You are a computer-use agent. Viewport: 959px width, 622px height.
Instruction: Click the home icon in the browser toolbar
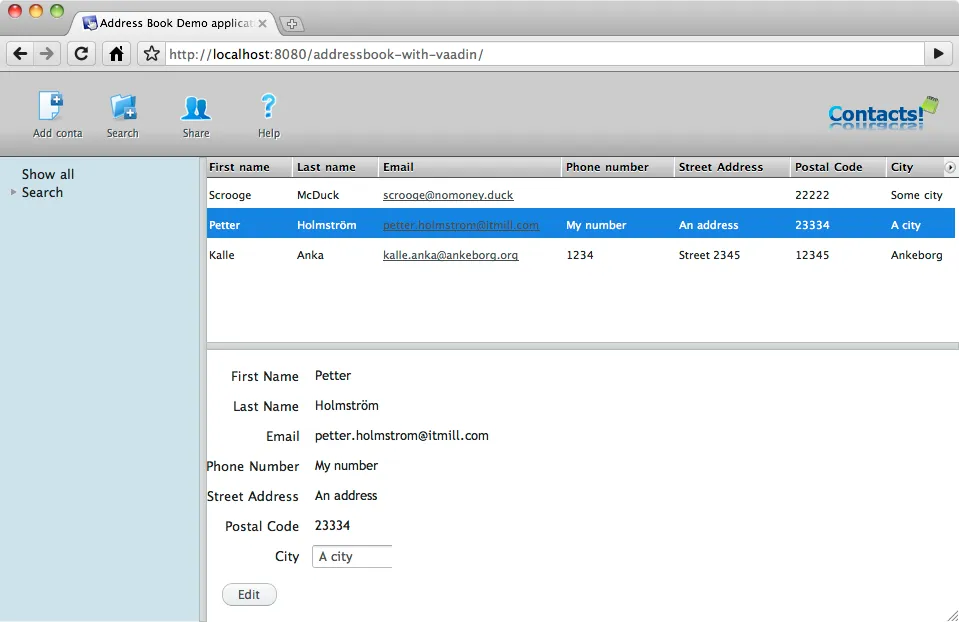[114, 53]
